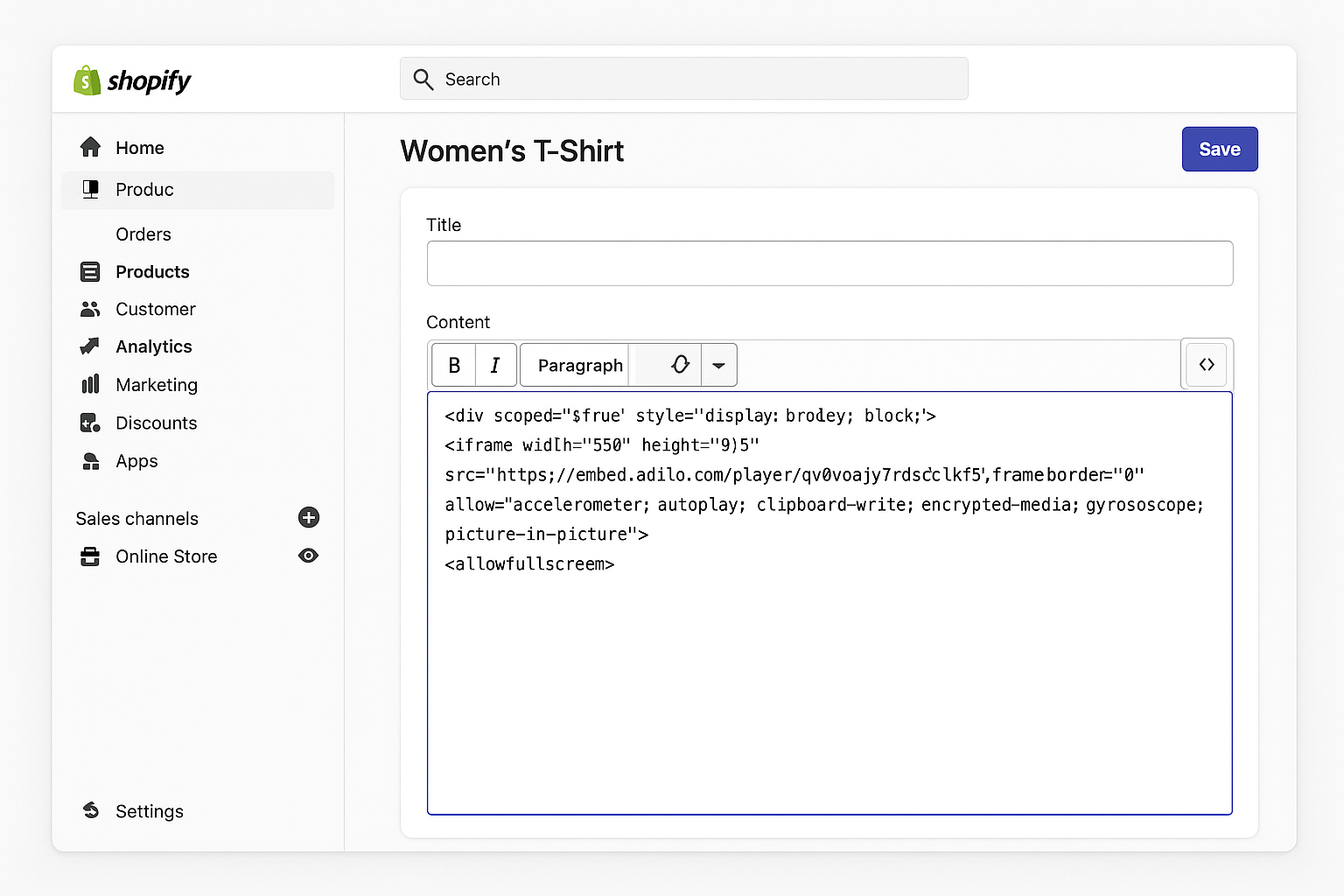This screenshot has width=1344, height=896.
Task: Click the Shopify logo
Action: (x=132, y=80)
